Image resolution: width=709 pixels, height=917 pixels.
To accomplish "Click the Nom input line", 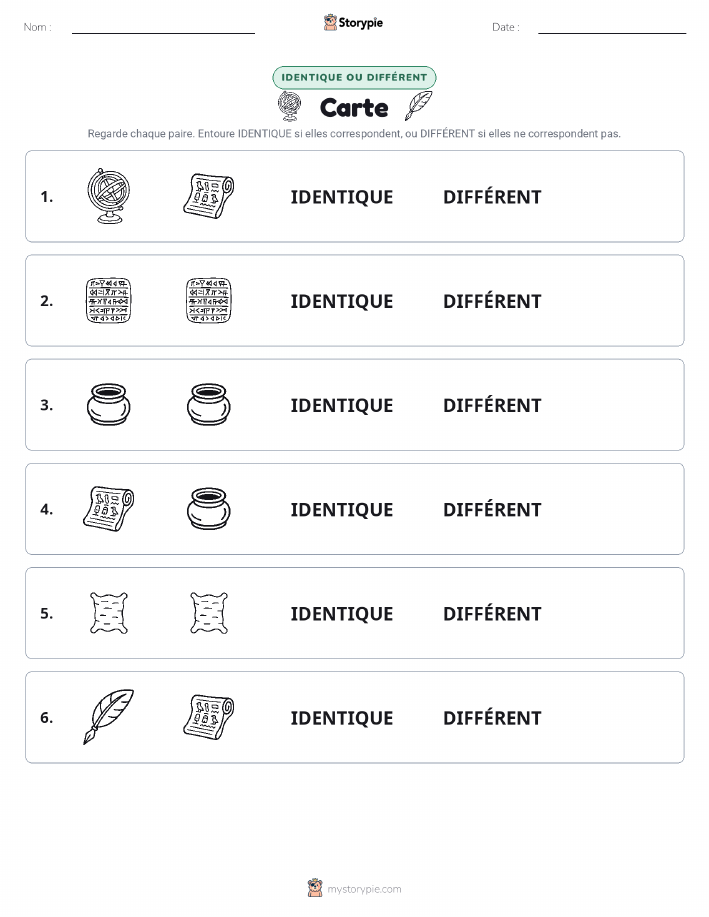I will 163,28.
